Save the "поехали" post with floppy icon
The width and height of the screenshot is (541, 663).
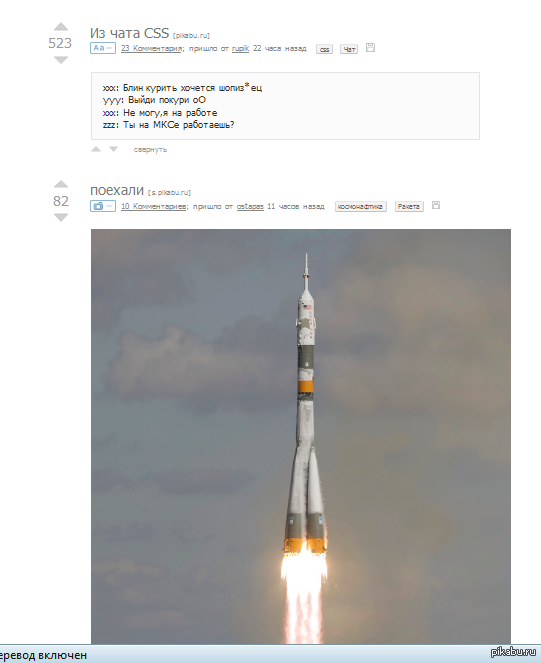436,205
